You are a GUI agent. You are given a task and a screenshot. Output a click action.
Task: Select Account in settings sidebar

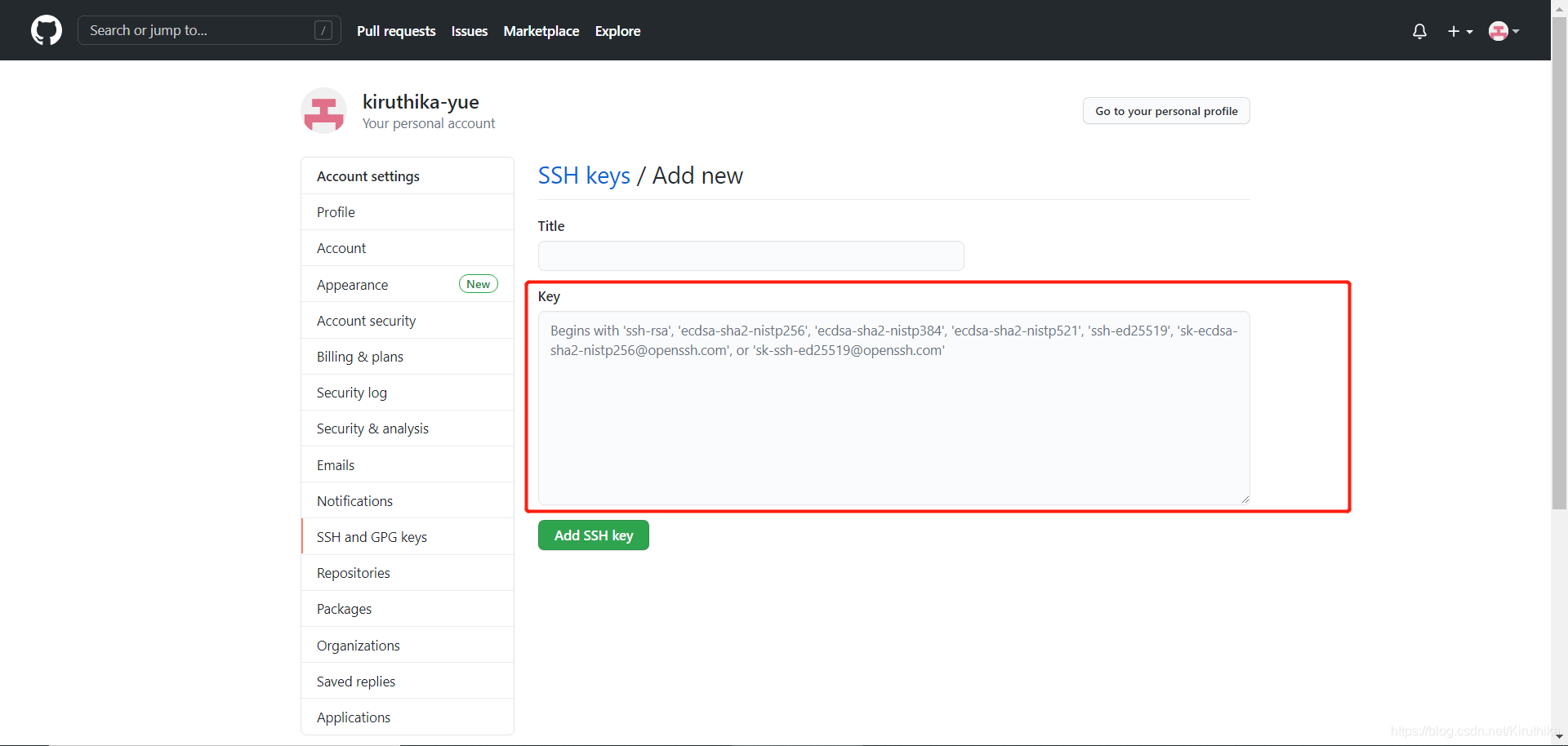click(408, 248)
